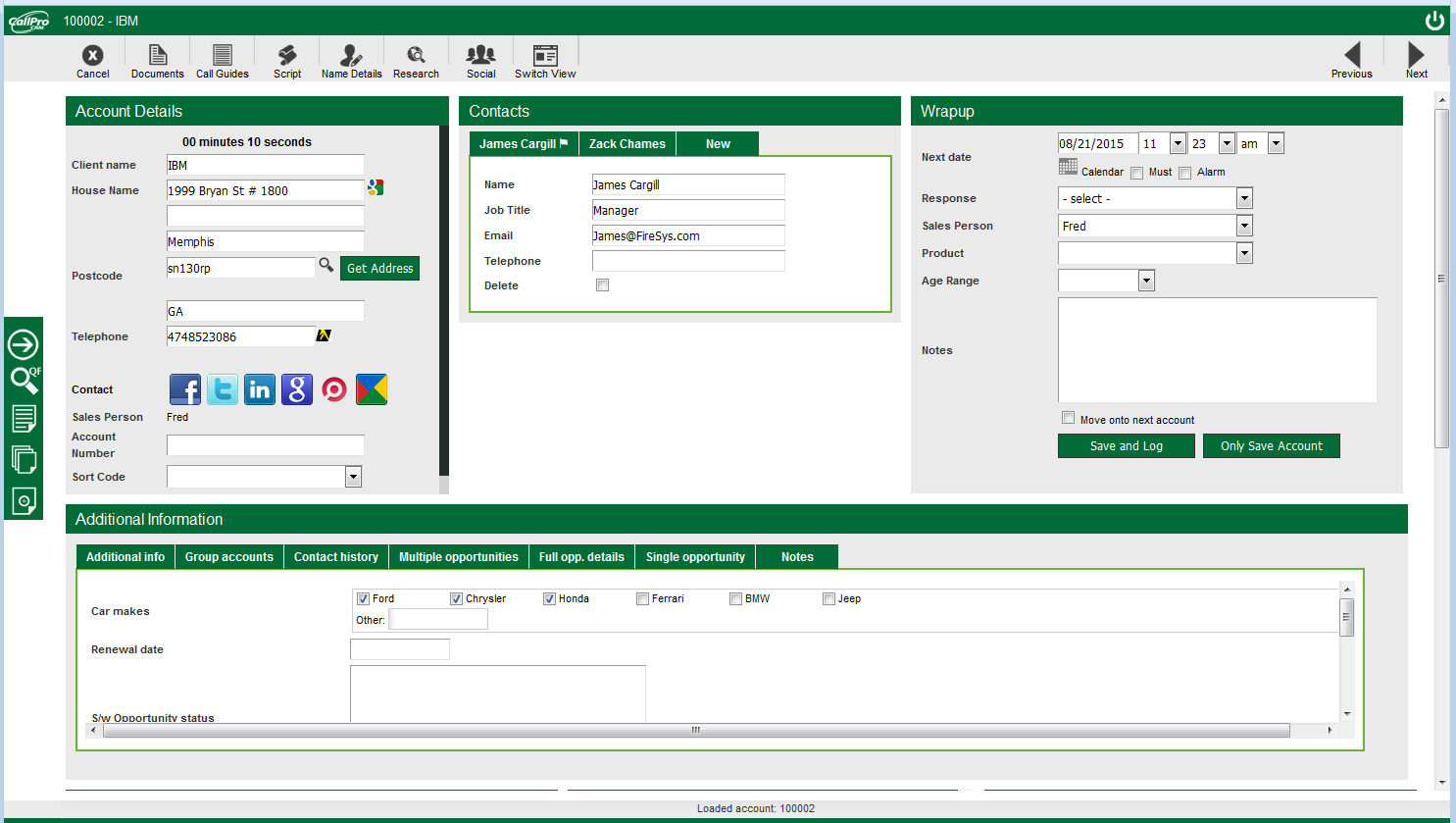This screenshot has height=823, width=1456.
Task: Enable the Alarm checkbox
Action: pos(1184,173)
